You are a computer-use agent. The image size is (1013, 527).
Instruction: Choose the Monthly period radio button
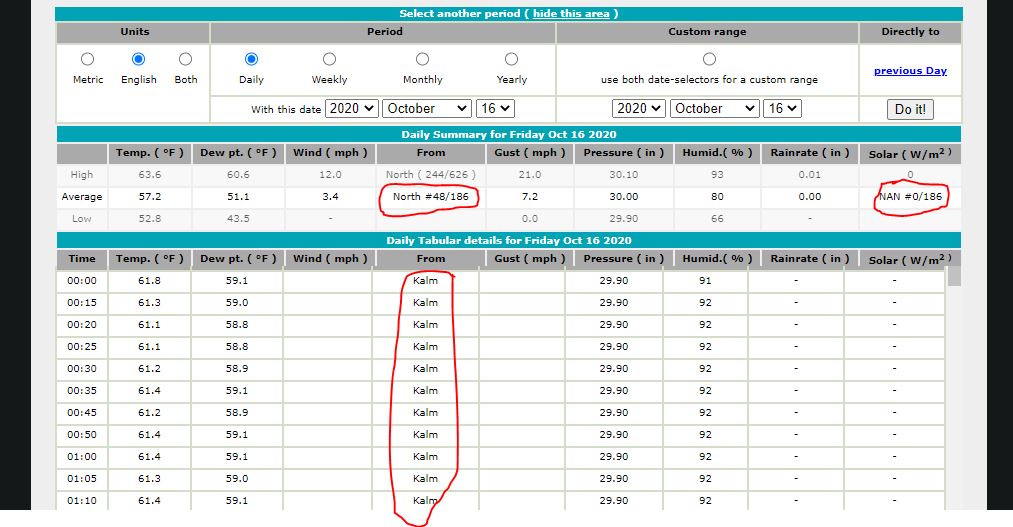(x=423, y=59)
